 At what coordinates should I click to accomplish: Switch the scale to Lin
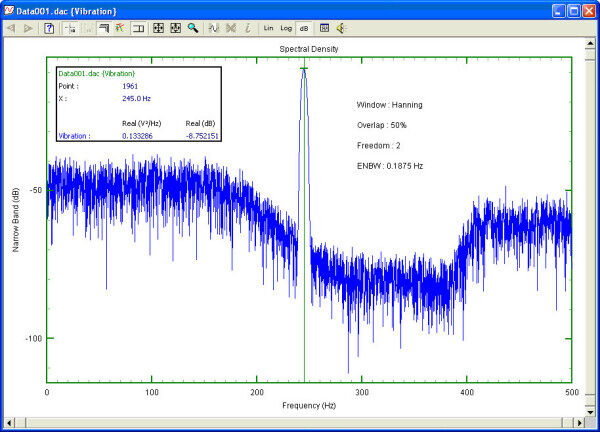(x=268, y=29)
